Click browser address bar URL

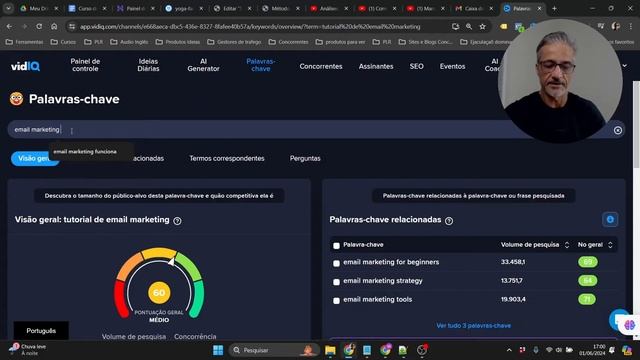click(250, 27)
